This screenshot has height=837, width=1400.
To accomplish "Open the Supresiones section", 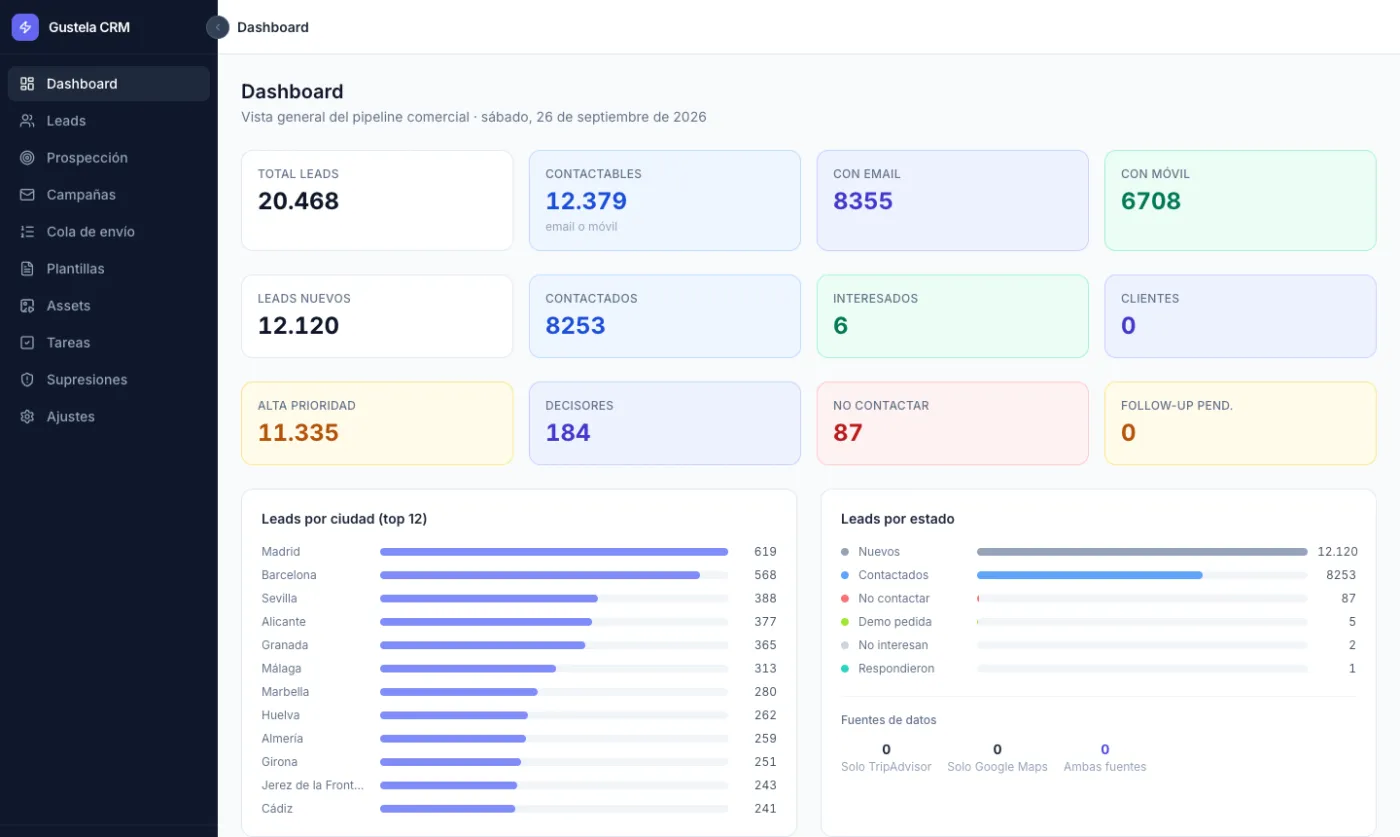I will tap(109, 380).
